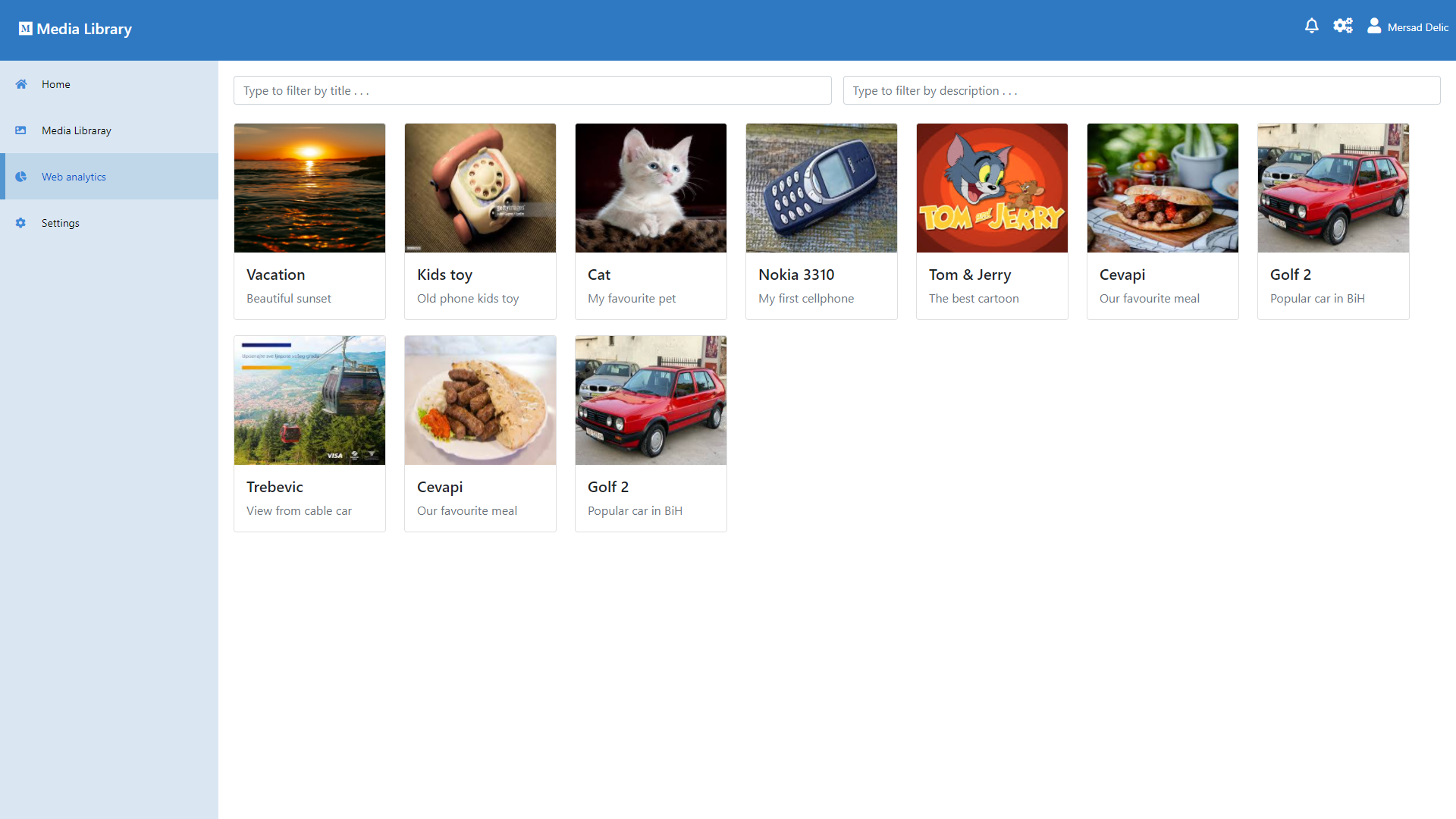Select the highlighted Web analytics sidebar entry
The image size is (1456, 819).
[73, 176]
